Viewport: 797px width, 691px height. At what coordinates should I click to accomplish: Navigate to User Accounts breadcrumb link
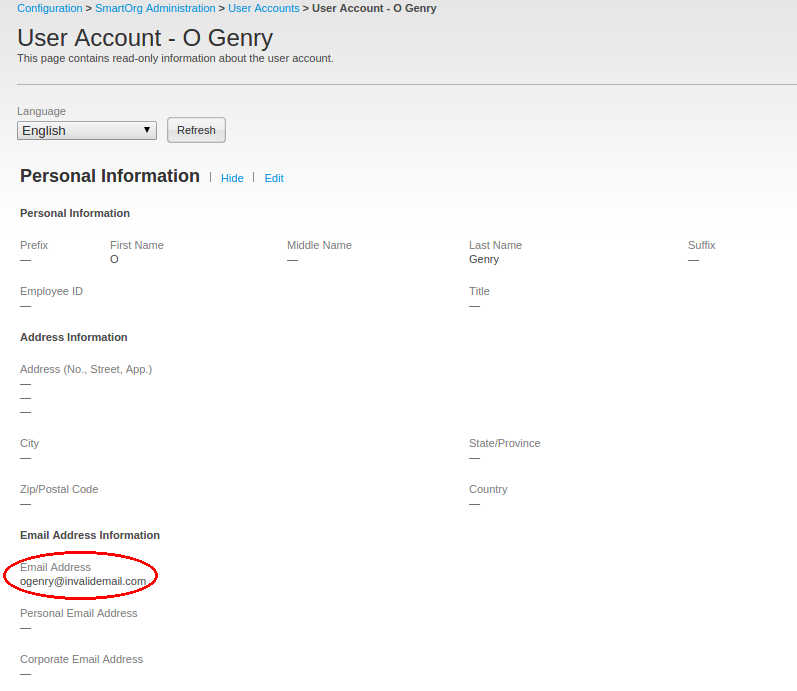(x=263, y=8)
